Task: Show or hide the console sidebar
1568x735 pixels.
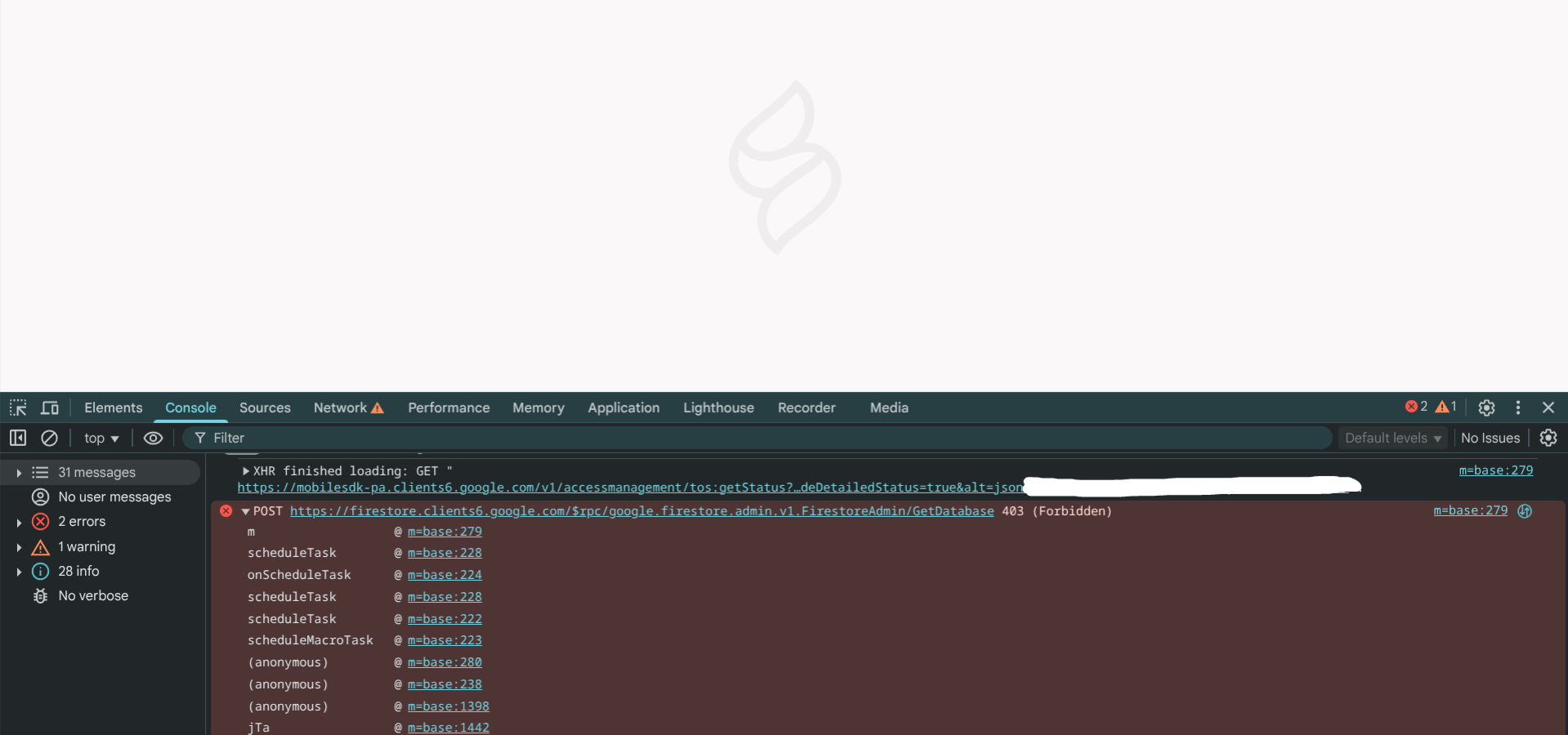Action: (x=18, y=438)
